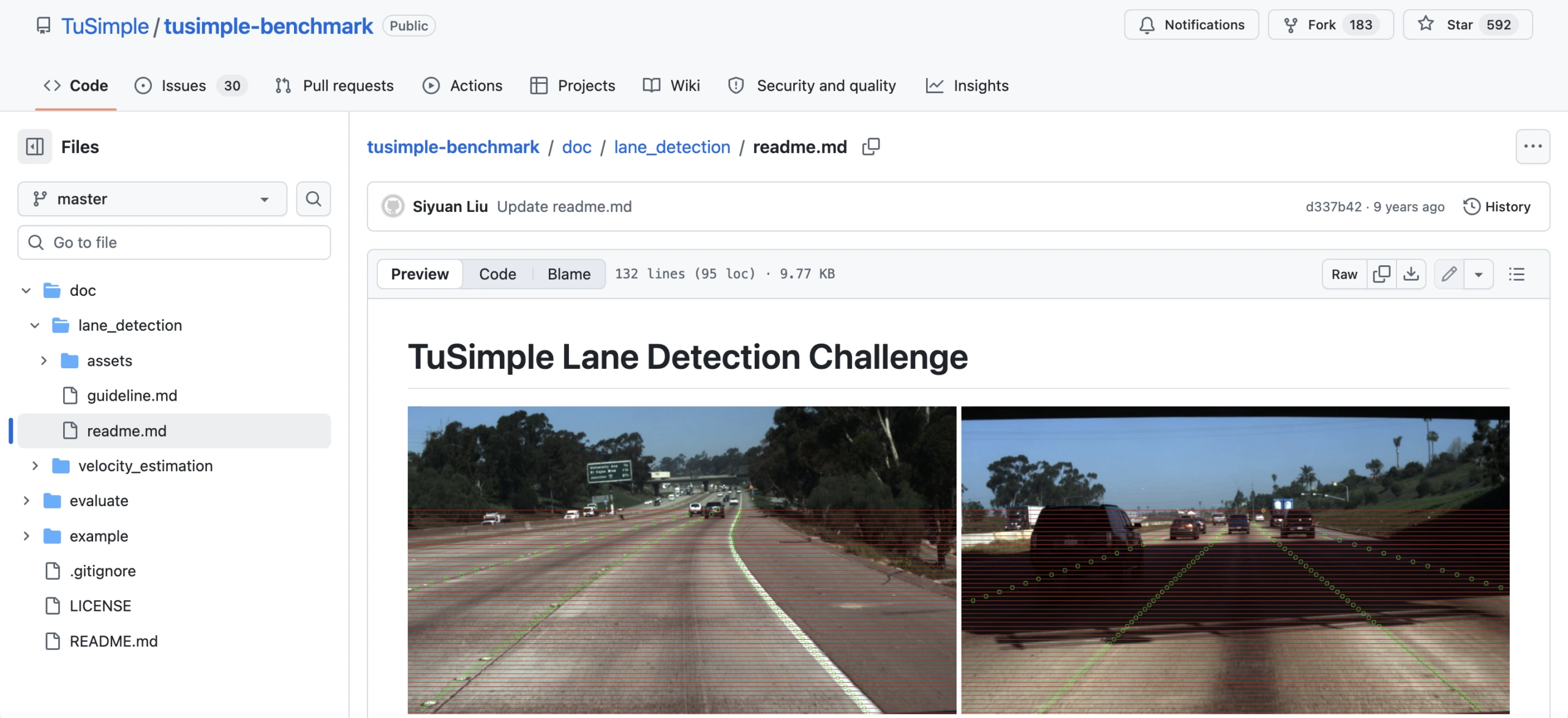Viewport: 1568px width, 718px height.
Task: Click the Notifications bell button
Action: click(x=1191, y=25)
